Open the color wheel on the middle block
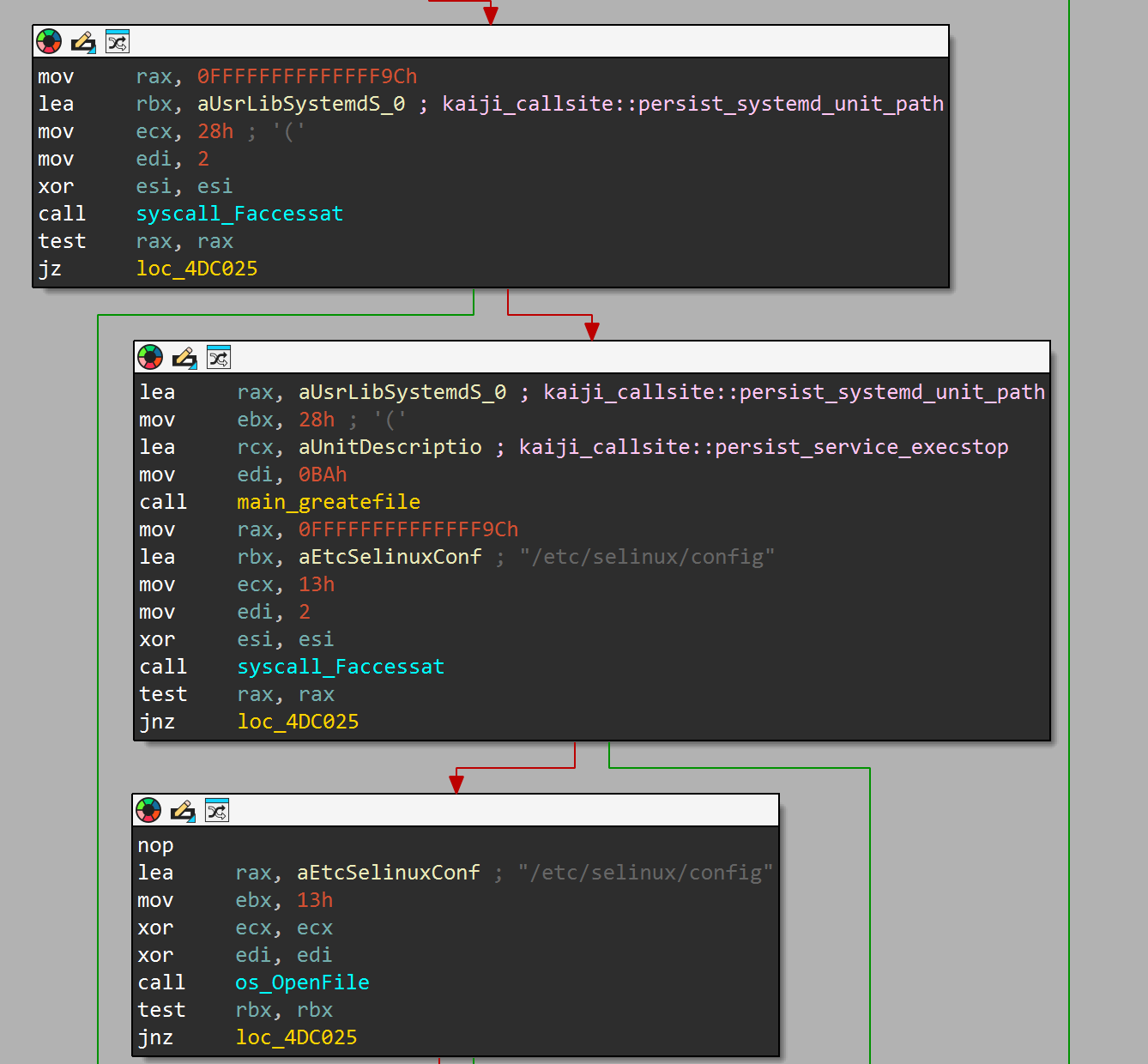Screen dimensions: 1148x1064 click(x=149, y=357)
